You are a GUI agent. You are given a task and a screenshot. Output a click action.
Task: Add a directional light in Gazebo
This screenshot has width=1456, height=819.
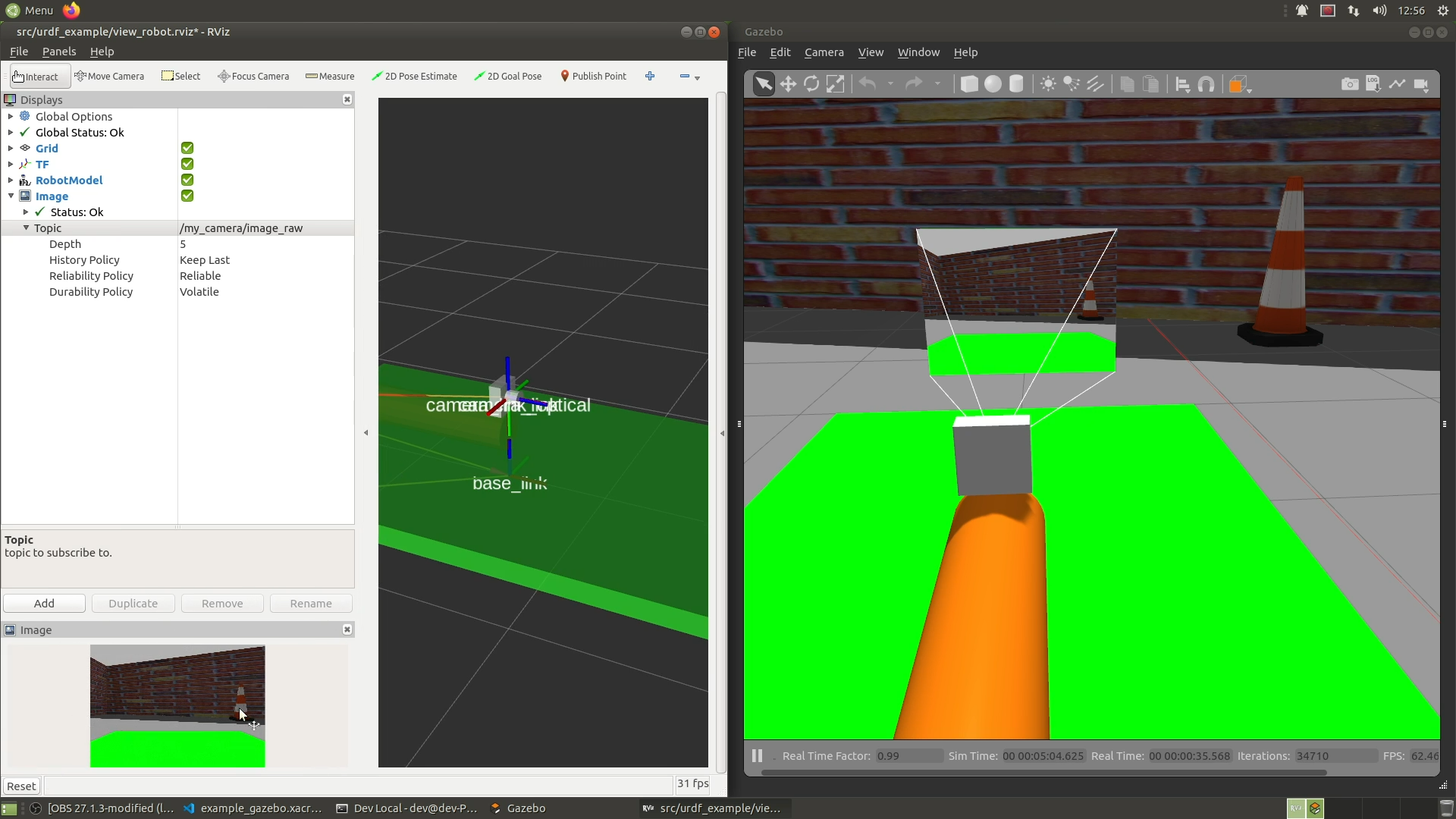(x=1095, y=84)
